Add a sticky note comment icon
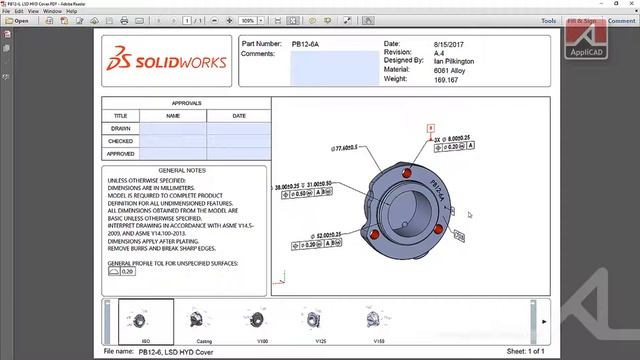The height and width of the screenshot is (360, 640). click(x=312, y=20)
